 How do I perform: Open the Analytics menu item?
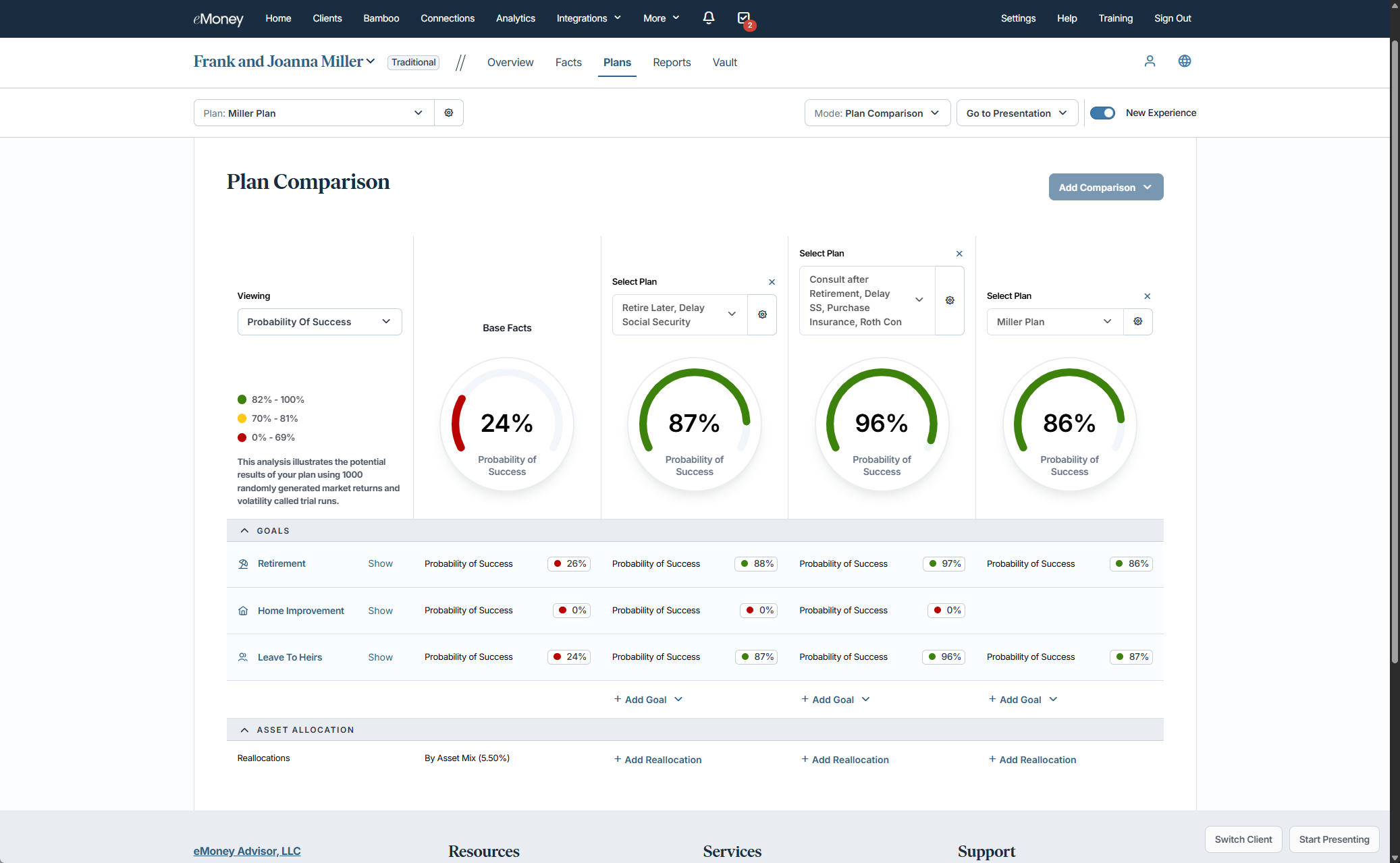coord(515,18)
